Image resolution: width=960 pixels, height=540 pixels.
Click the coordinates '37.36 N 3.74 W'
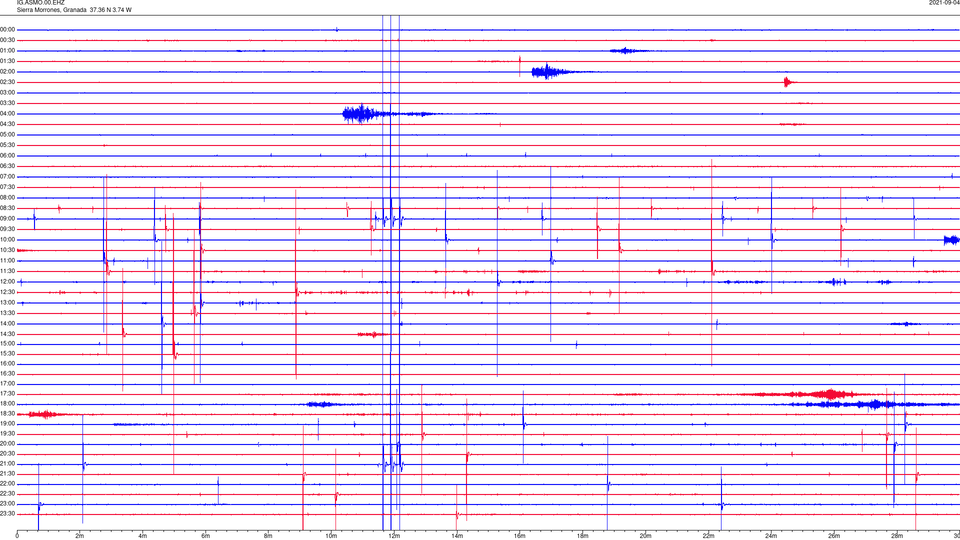coord(111,10)
